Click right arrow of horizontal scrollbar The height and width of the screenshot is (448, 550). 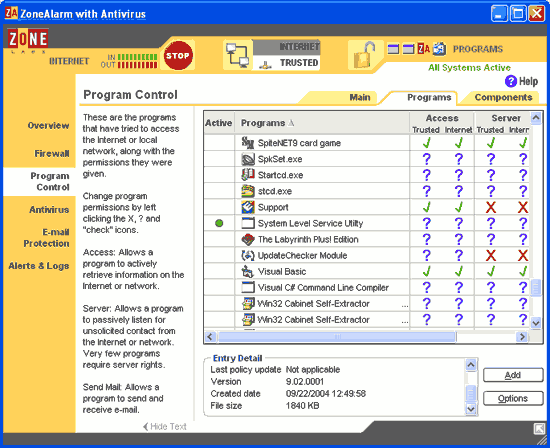[x=522, y=337]
